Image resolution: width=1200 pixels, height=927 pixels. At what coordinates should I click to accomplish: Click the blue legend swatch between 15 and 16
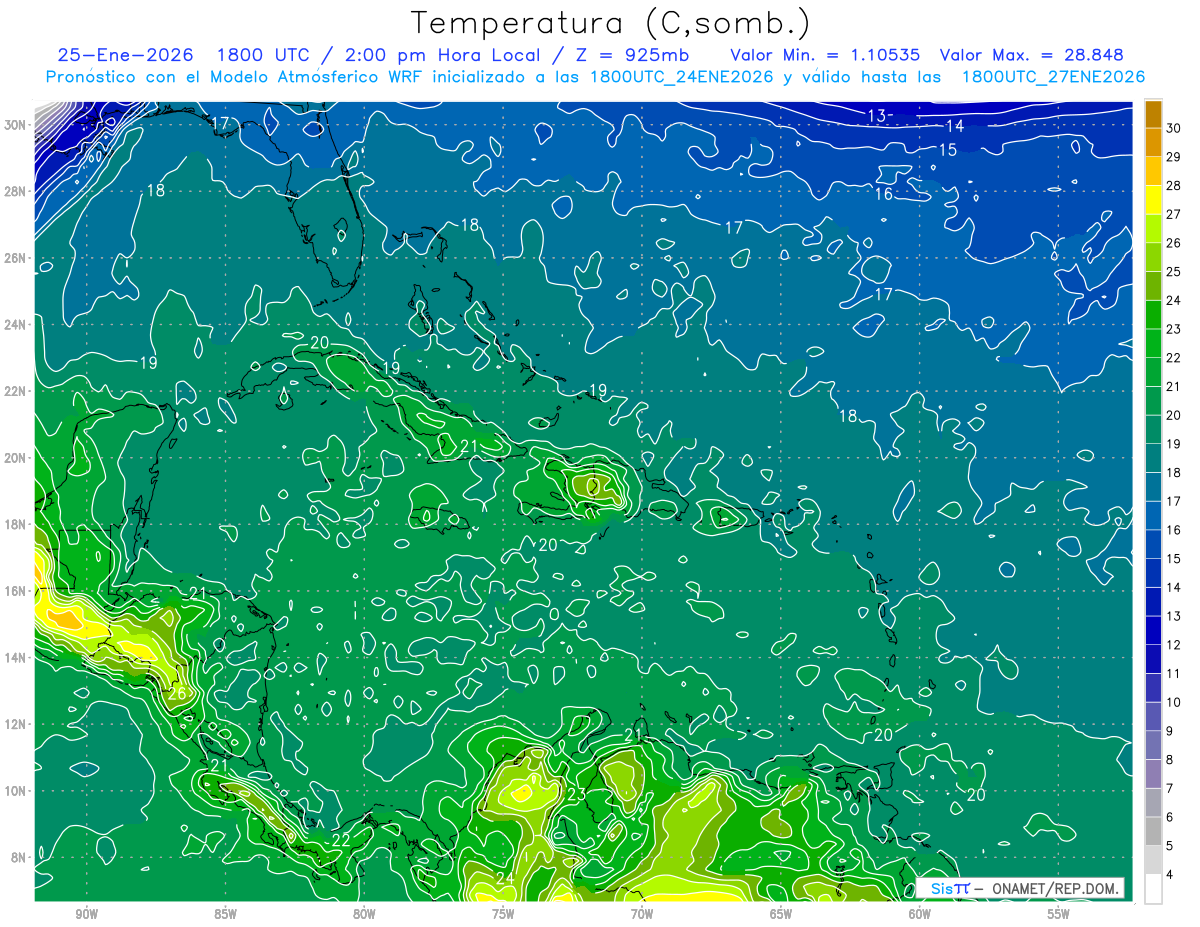(x=1153, y=544)
